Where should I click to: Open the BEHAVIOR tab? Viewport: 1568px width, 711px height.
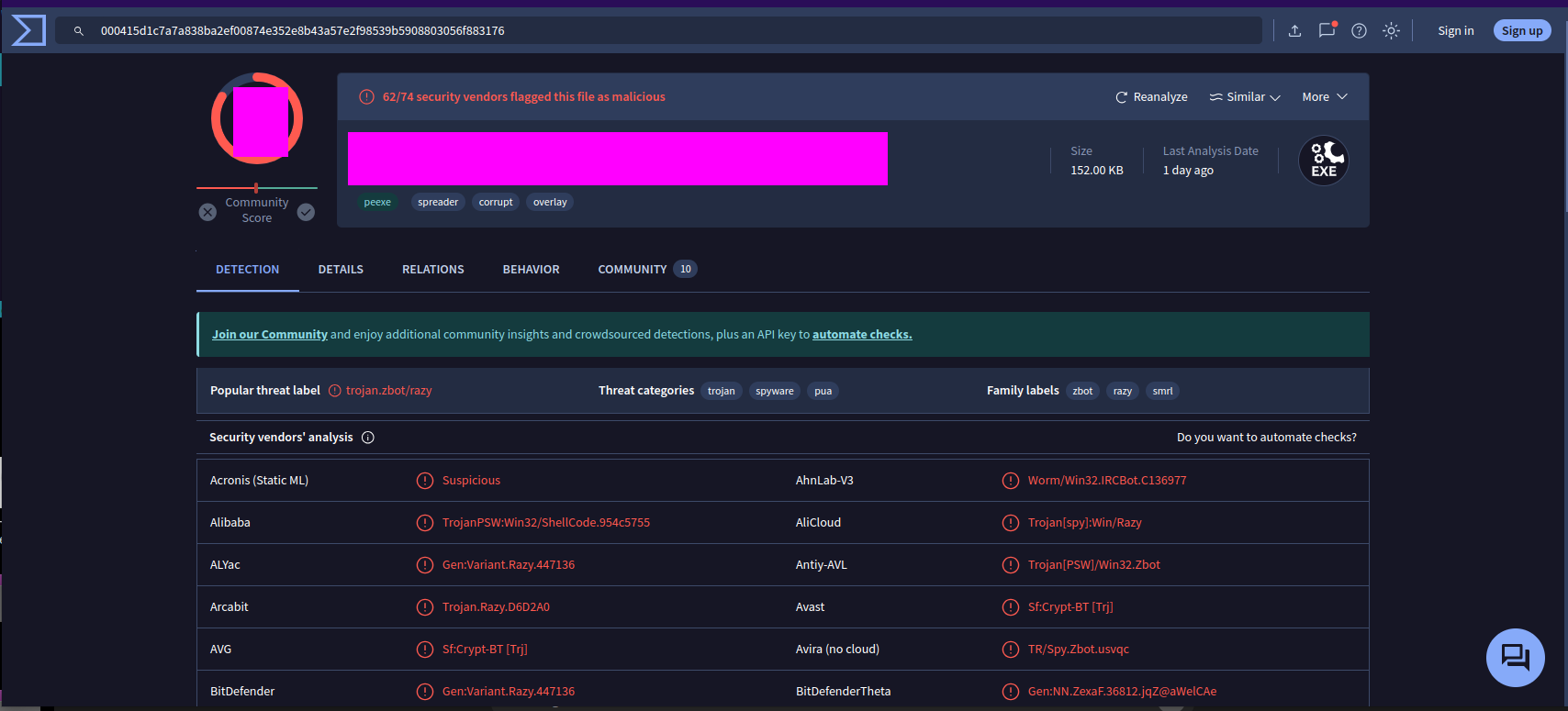(x=532, y=270)
